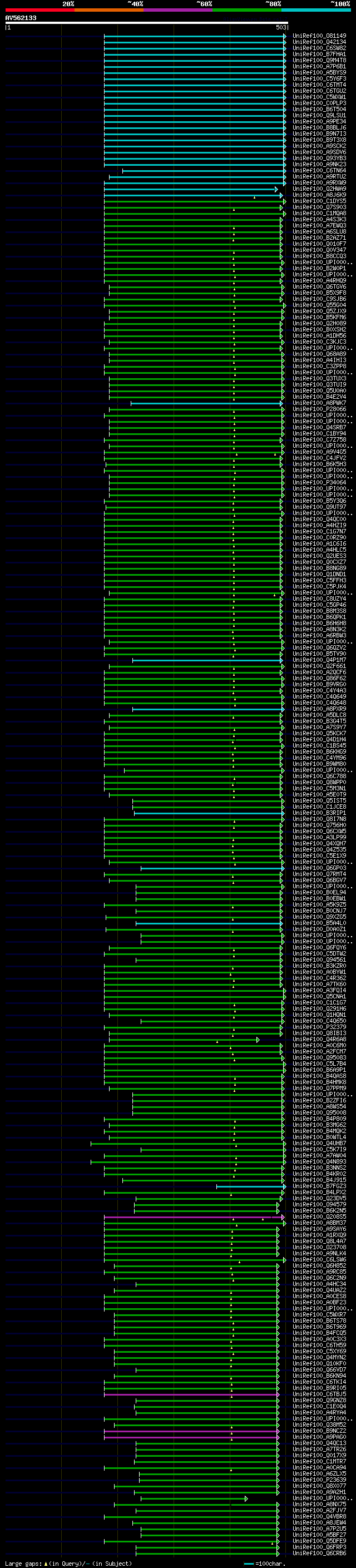This screenshot has height=1568, width=356.
Task: Select the UniRef100_A4RYA4 label
Action: coord(319,1412)
